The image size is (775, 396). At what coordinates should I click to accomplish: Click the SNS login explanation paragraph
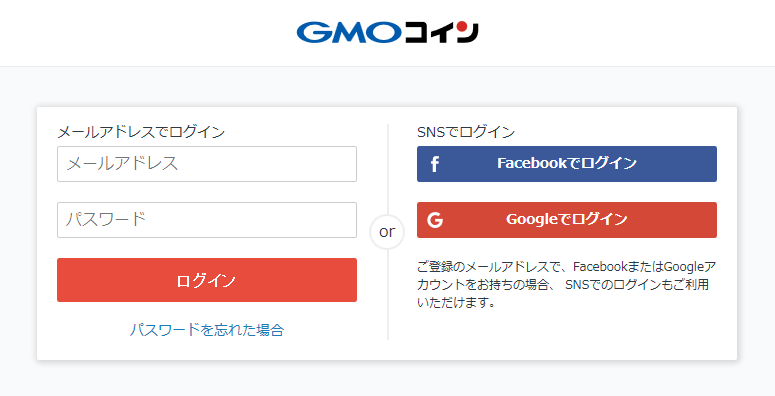[x=566, y=284]
